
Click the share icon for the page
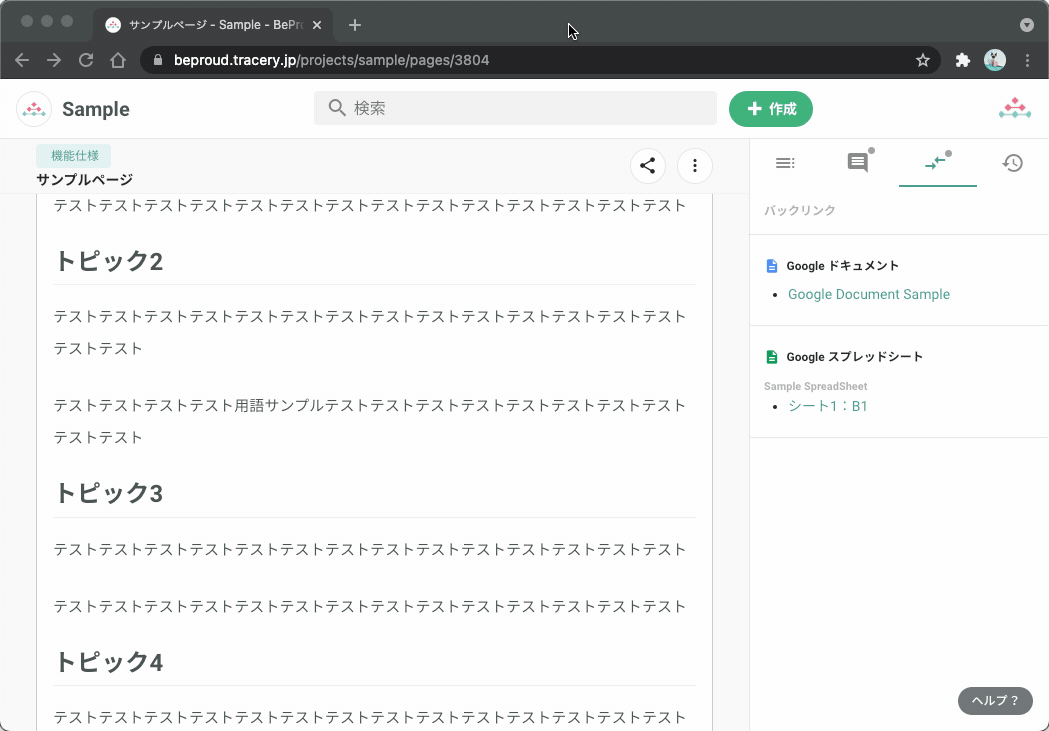(x=647, y=166)
